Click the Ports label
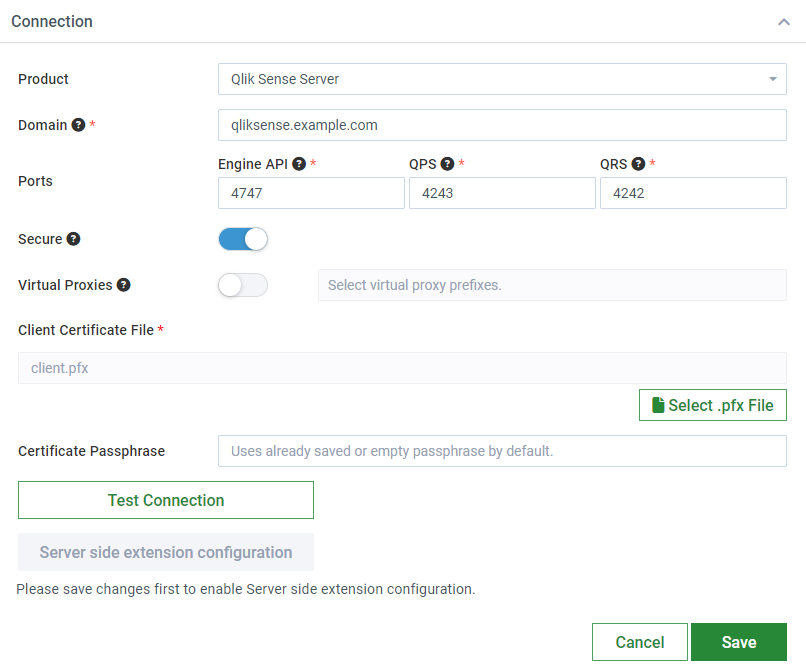Screen dimensions: 806x671 pos(35,181)
